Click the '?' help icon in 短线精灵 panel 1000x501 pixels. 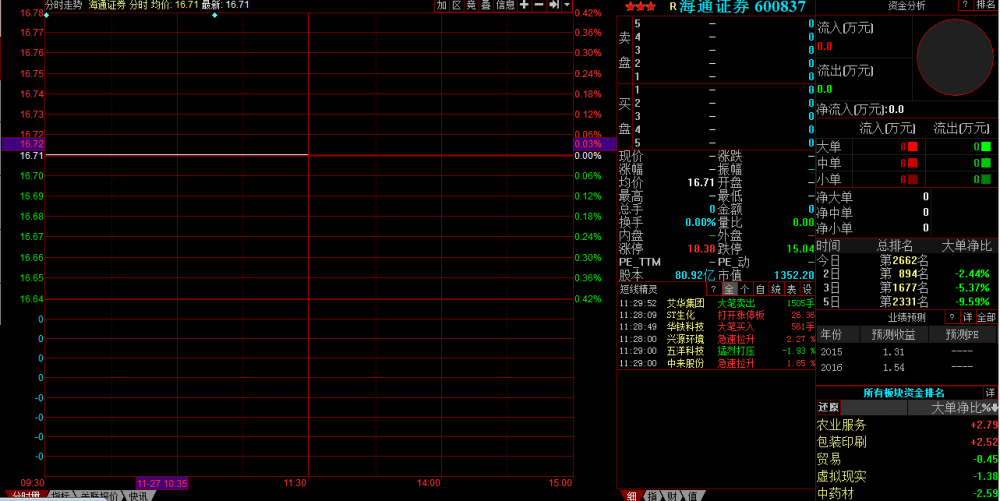tap(713, 289)
